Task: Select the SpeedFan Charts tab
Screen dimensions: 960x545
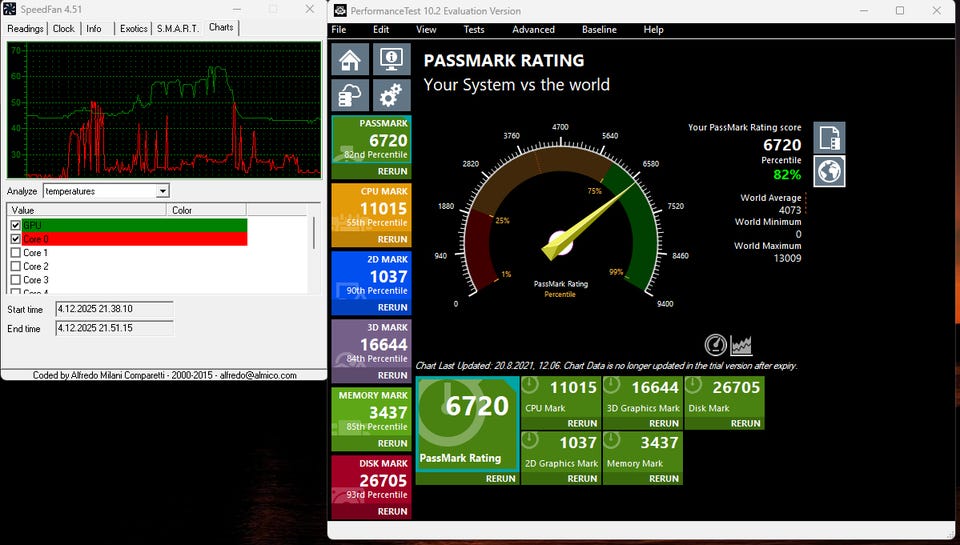Action: (221, 28)
